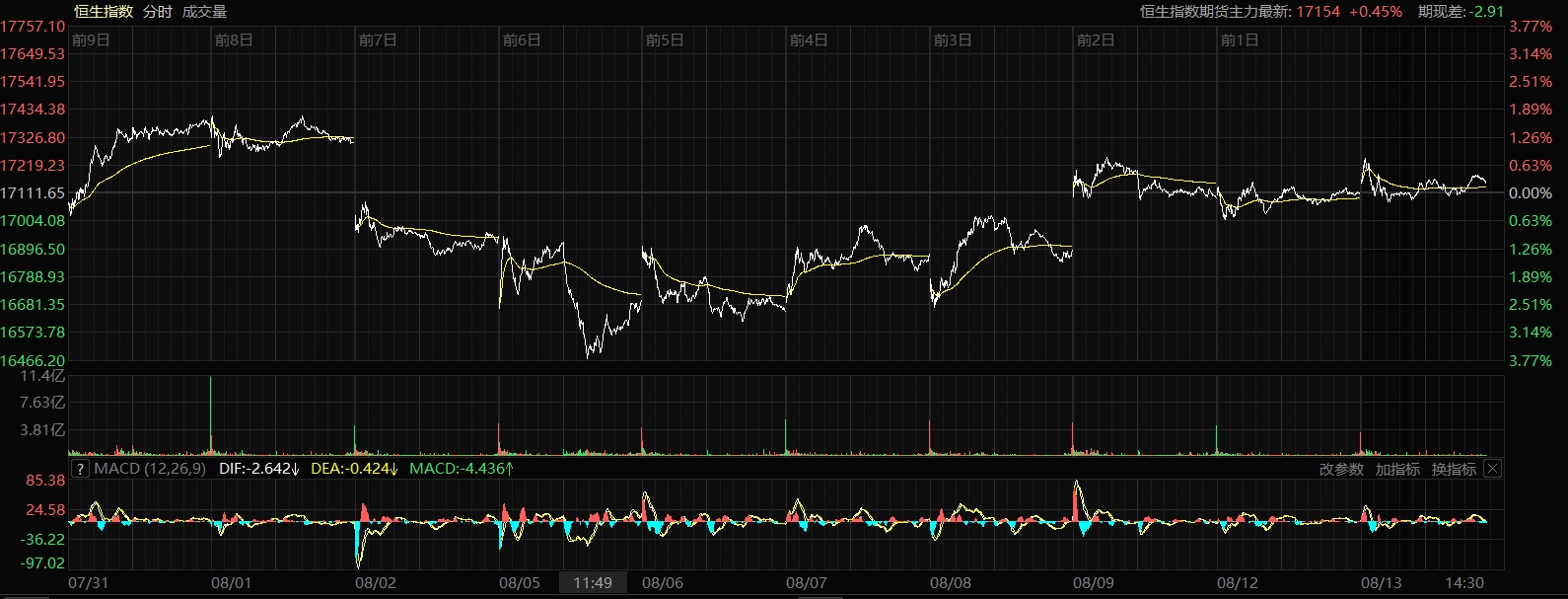The width and height of the screenshot is (1568, 599).
Task: Click the 07/31 date on the time axis
Action: (88, 583)
